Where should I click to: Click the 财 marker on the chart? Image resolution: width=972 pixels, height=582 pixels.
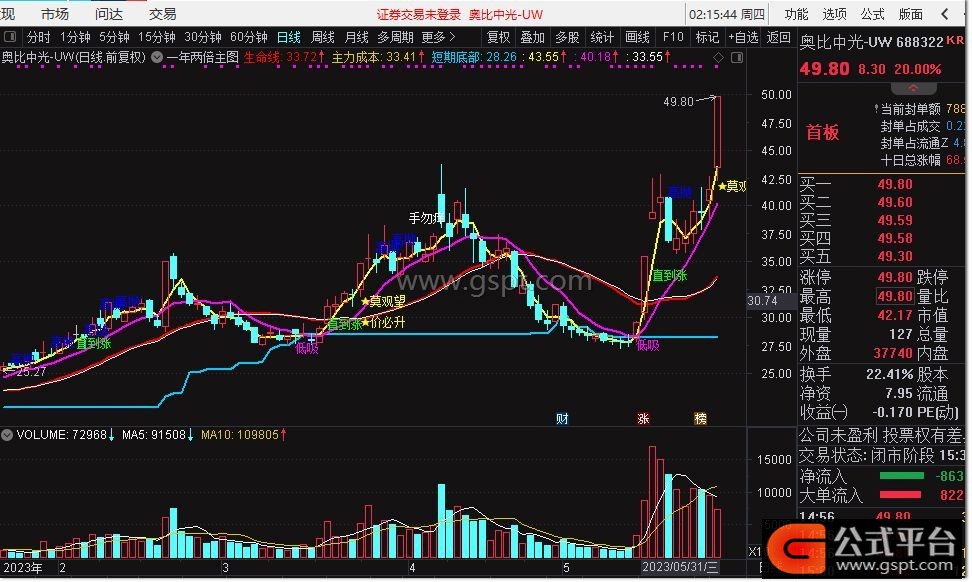562,418
